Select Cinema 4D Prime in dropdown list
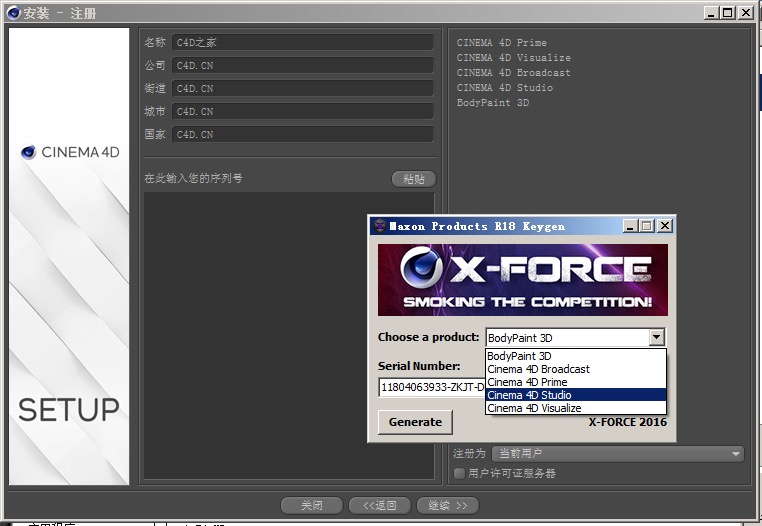This screenshot has width=762, height=526. [576, 382]
